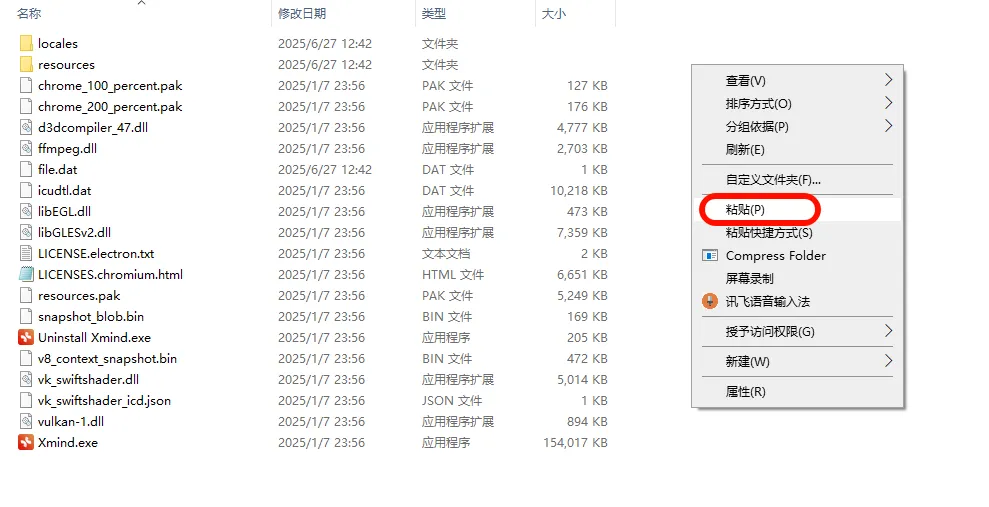This screenshot has height=507, width=989.
Task: Click the d3dcompiler_47.dll file icon
Action: pos(26,127)
